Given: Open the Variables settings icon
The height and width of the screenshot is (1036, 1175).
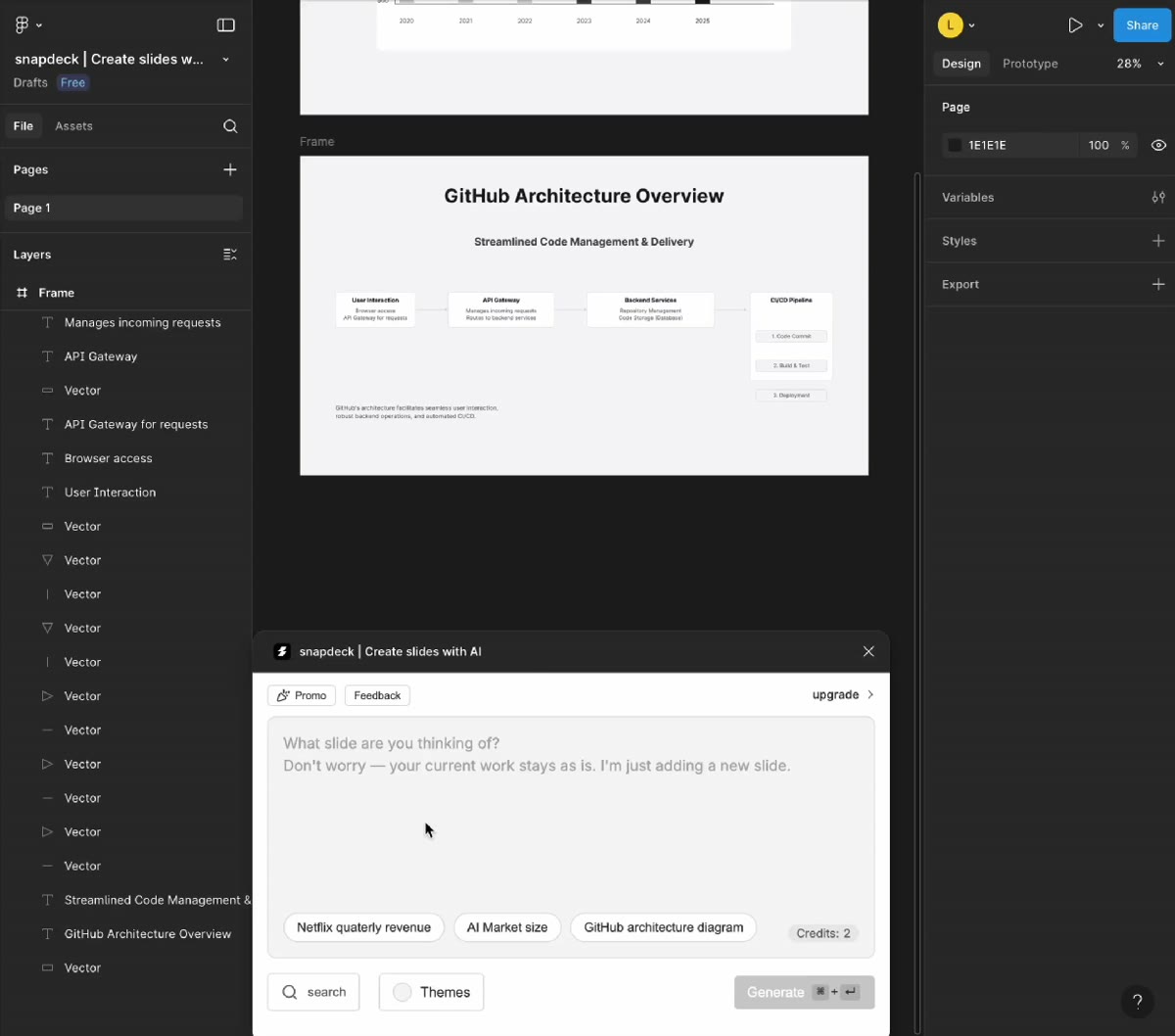Looking at the screenshot, I should tap(1158, 198).
